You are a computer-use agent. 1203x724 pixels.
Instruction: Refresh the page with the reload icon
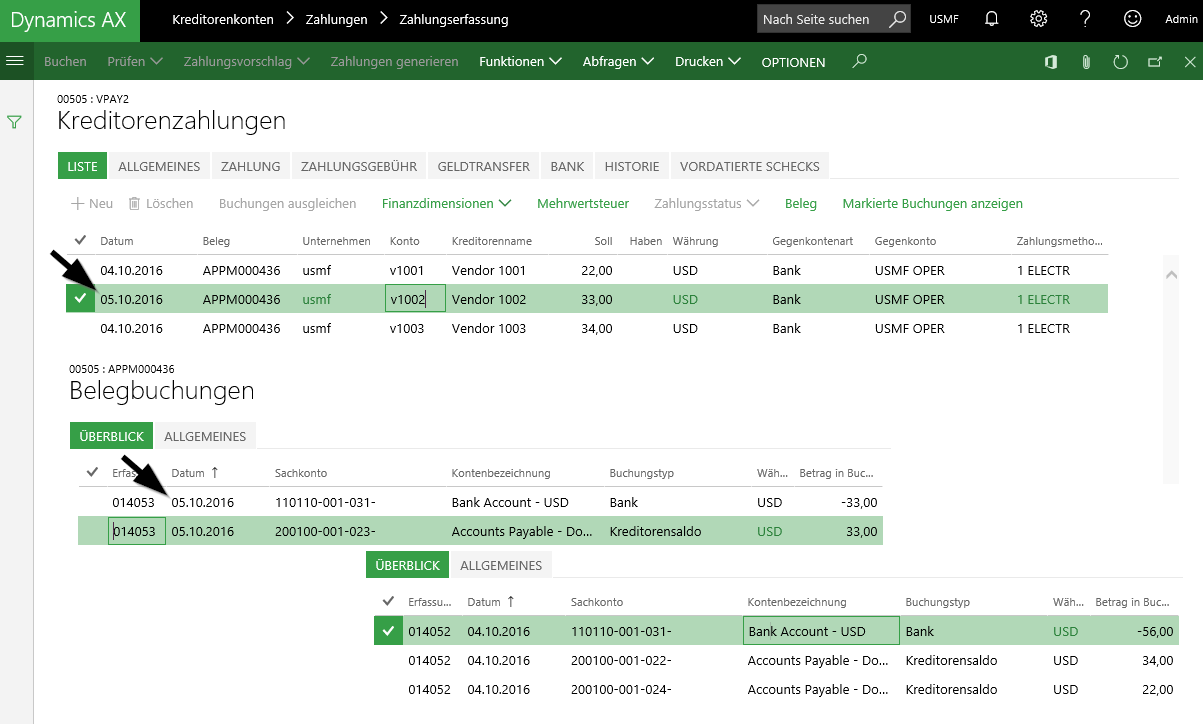(x=1120, y=62)
